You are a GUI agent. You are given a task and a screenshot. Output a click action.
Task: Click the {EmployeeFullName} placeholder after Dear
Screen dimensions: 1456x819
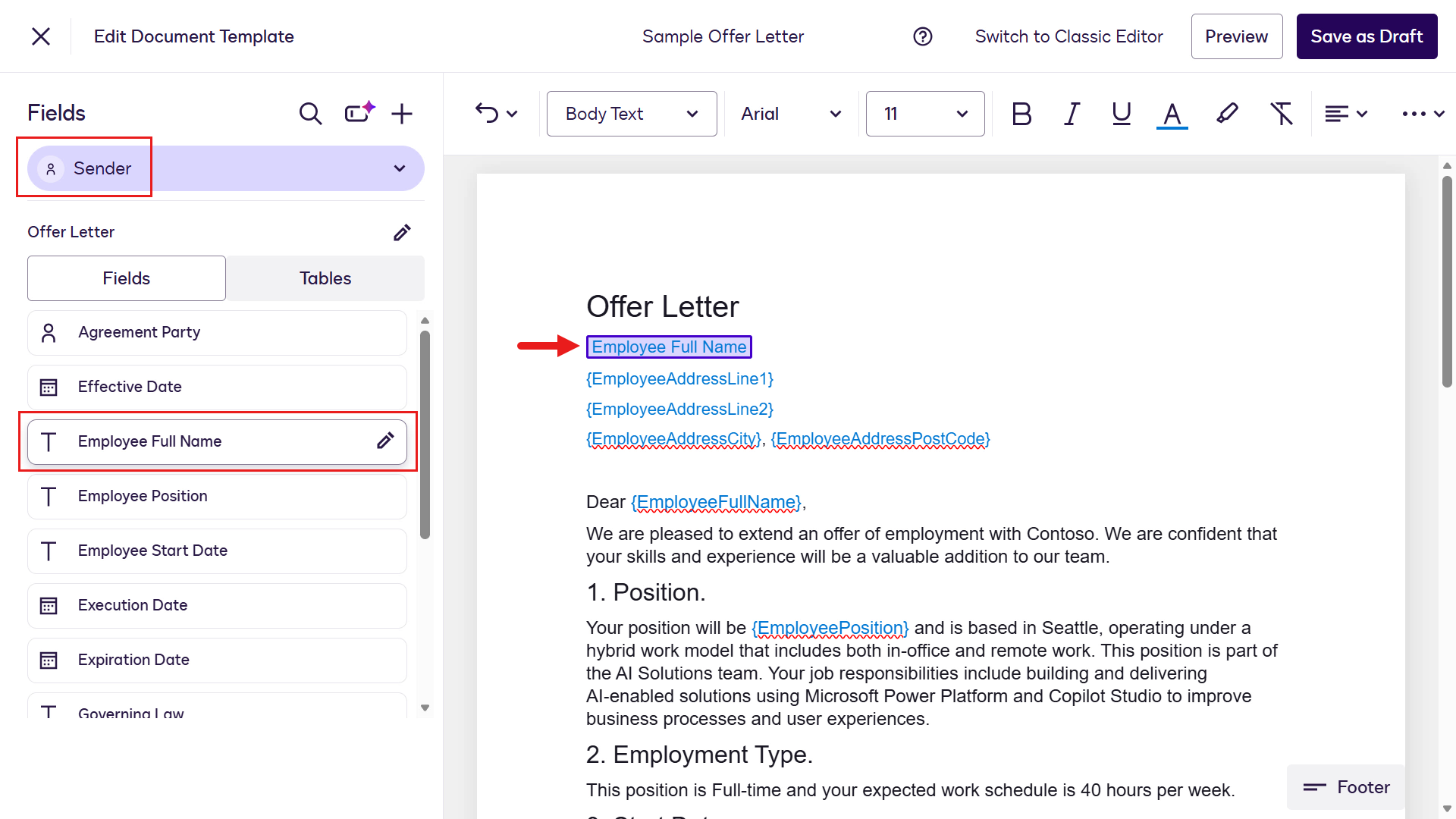[x=717, y=502]
